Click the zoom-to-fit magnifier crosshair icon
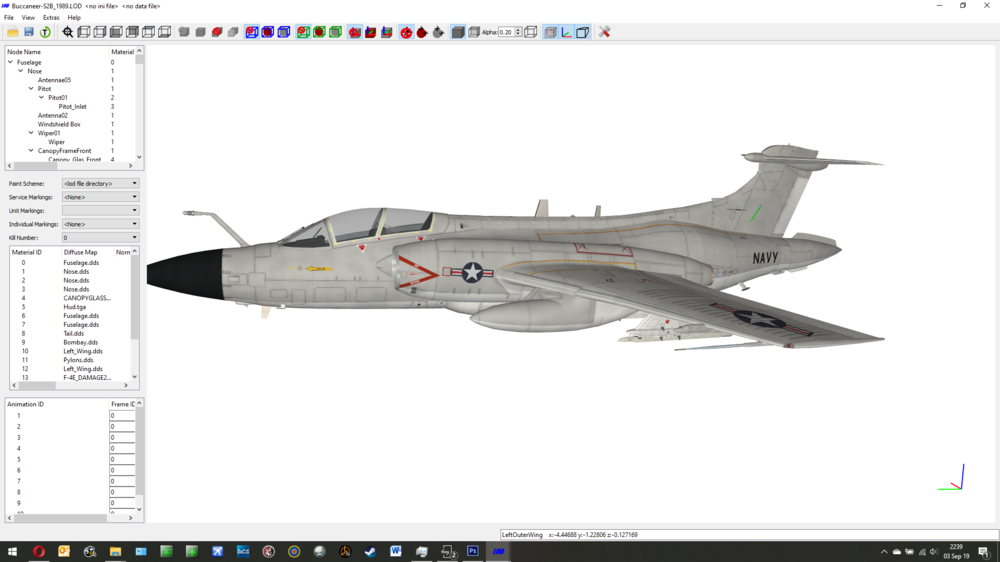 click(68, 32)
